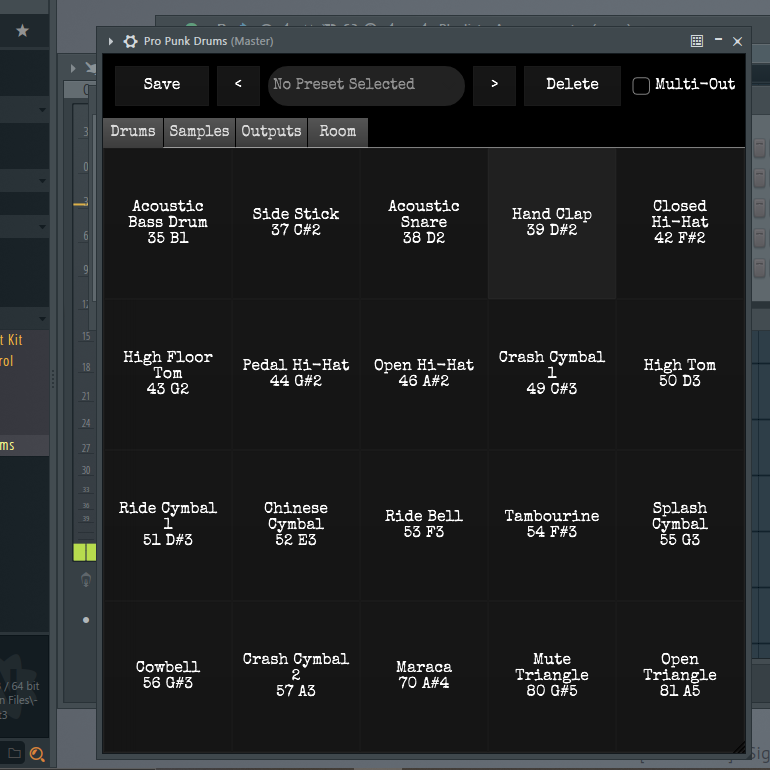This screenshot has height=770, width=770.
Task: Click the mixer track output routing icon
Action: click(86, 580)
